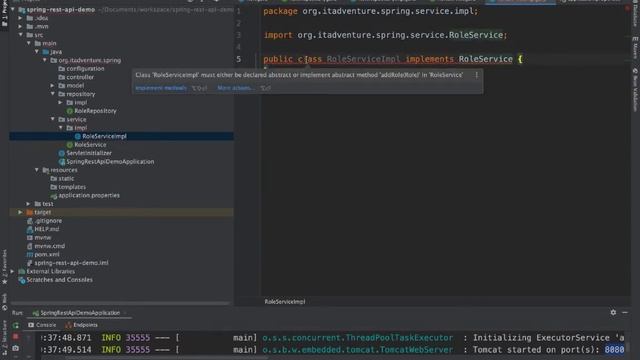Hide the Run tool window with minus icon

click(x=625, y=312)
